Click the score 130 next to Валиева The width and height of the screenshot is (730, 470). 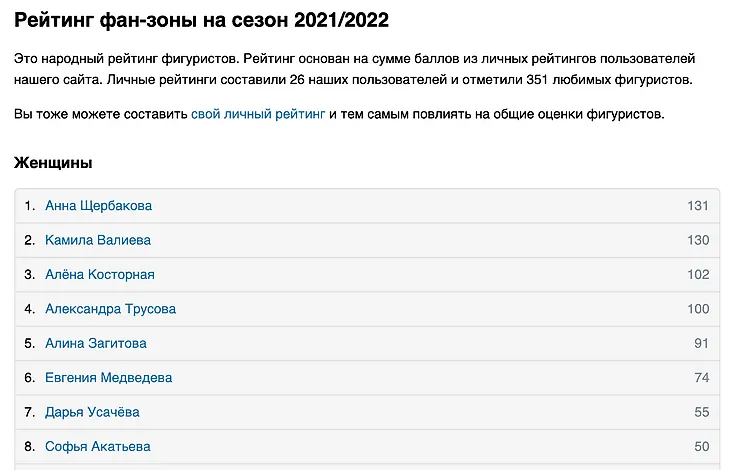pos(697,240)
